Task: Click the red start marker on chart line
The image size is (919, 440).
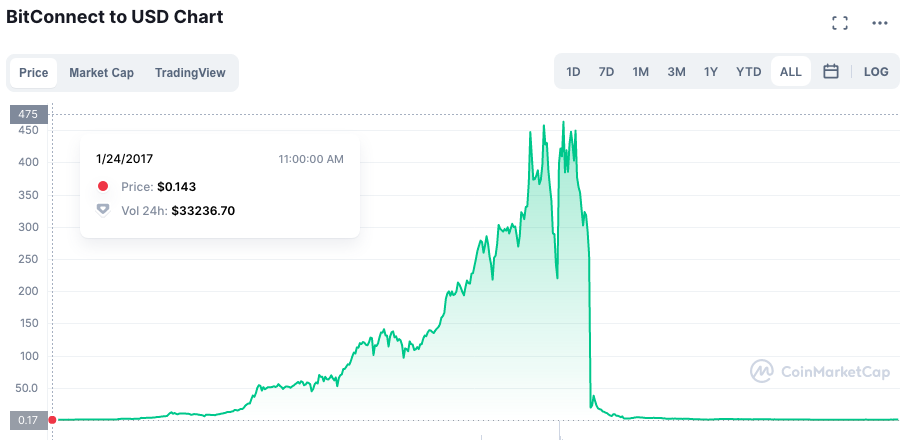Action: point(52,420)
